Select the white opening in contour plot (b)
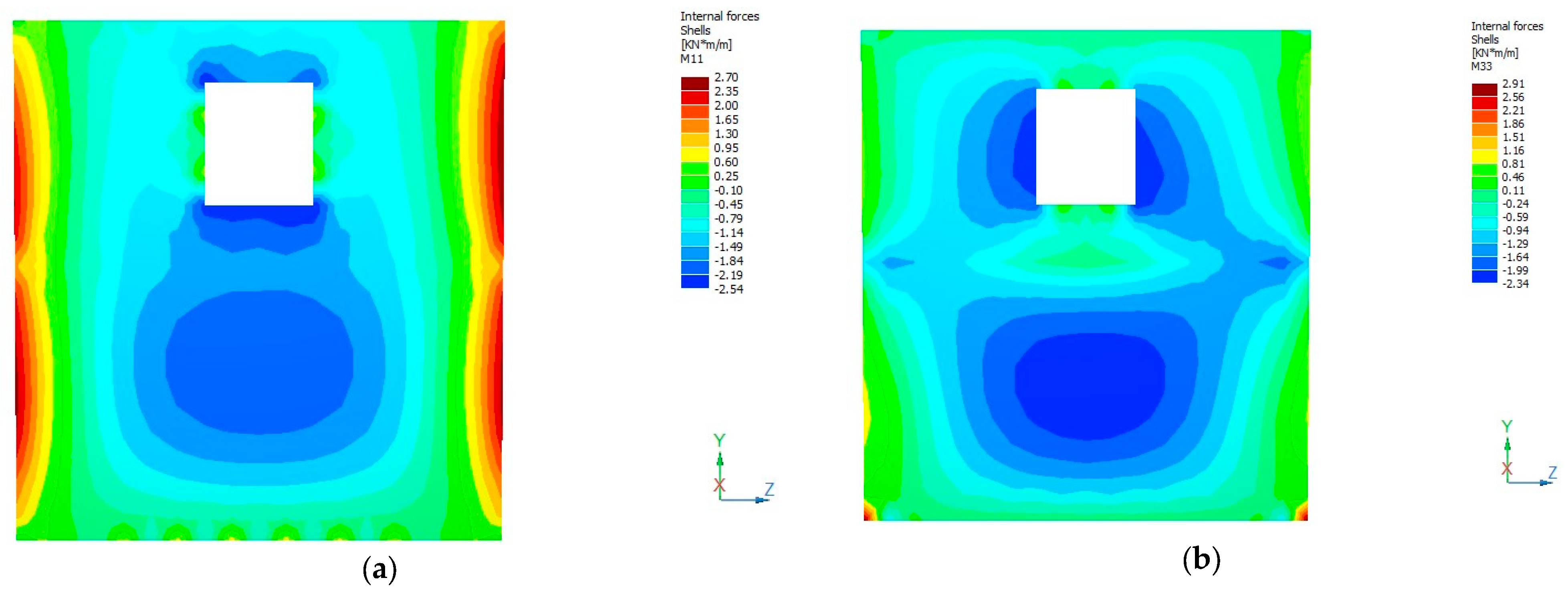The height and width of the screenshot is (600, 1568). pyautogui.click(x=1085, y=147)
